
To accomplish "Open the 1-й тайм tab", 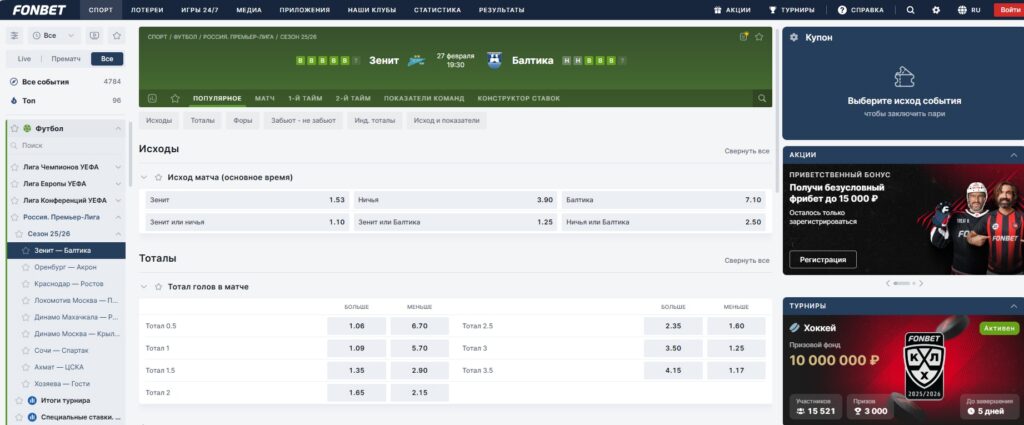I will [x=305, y=98].
